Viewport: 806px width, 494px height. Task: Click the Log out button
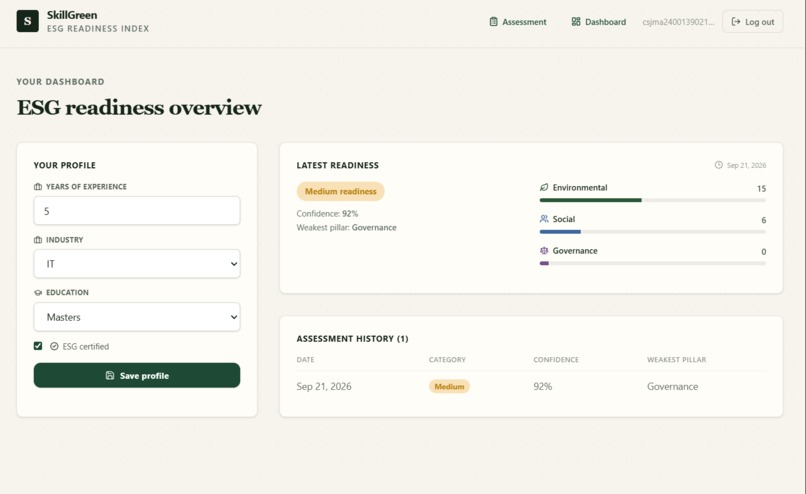coord(753,22)
